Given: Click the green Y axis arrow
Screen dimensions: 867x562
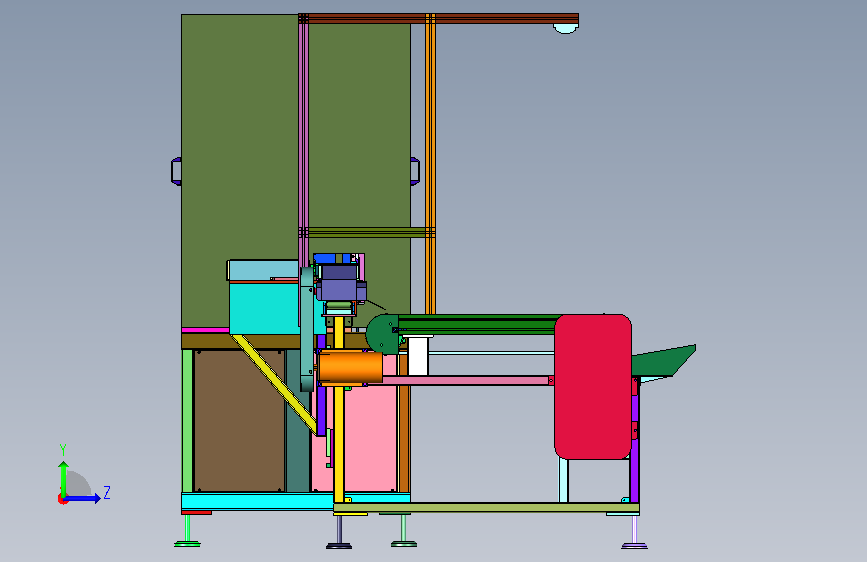Looking at the screenshot, I should [64, 478].
